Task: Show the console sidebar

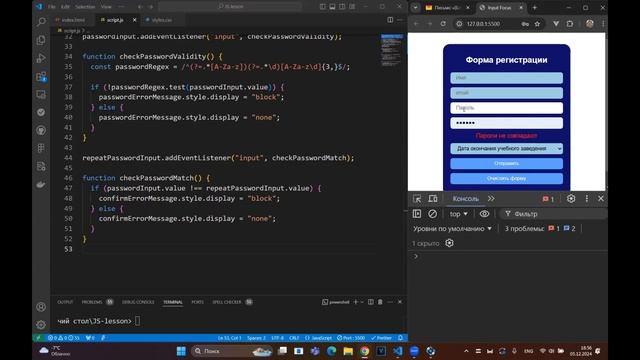Action: coord(417,213)
